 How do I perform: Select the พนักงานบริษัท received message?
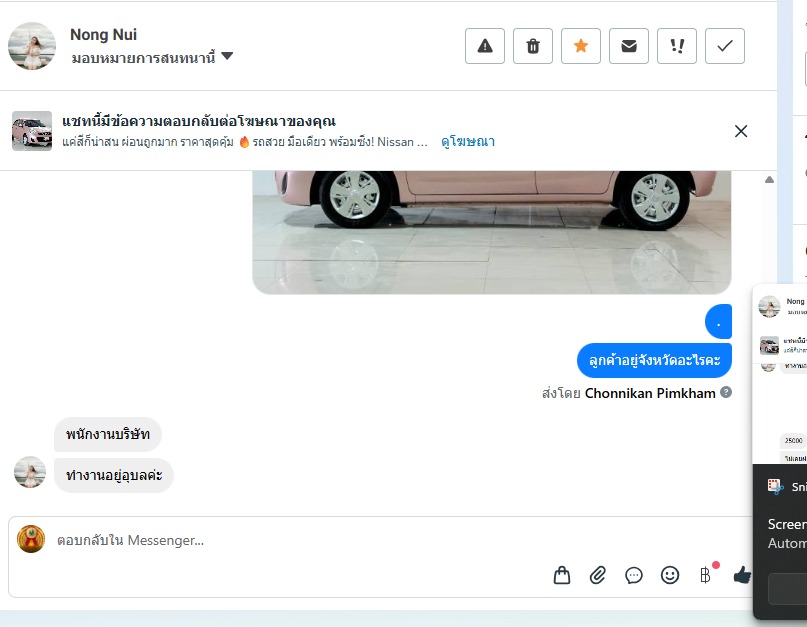pyautogui.click(x=108, y=434)
